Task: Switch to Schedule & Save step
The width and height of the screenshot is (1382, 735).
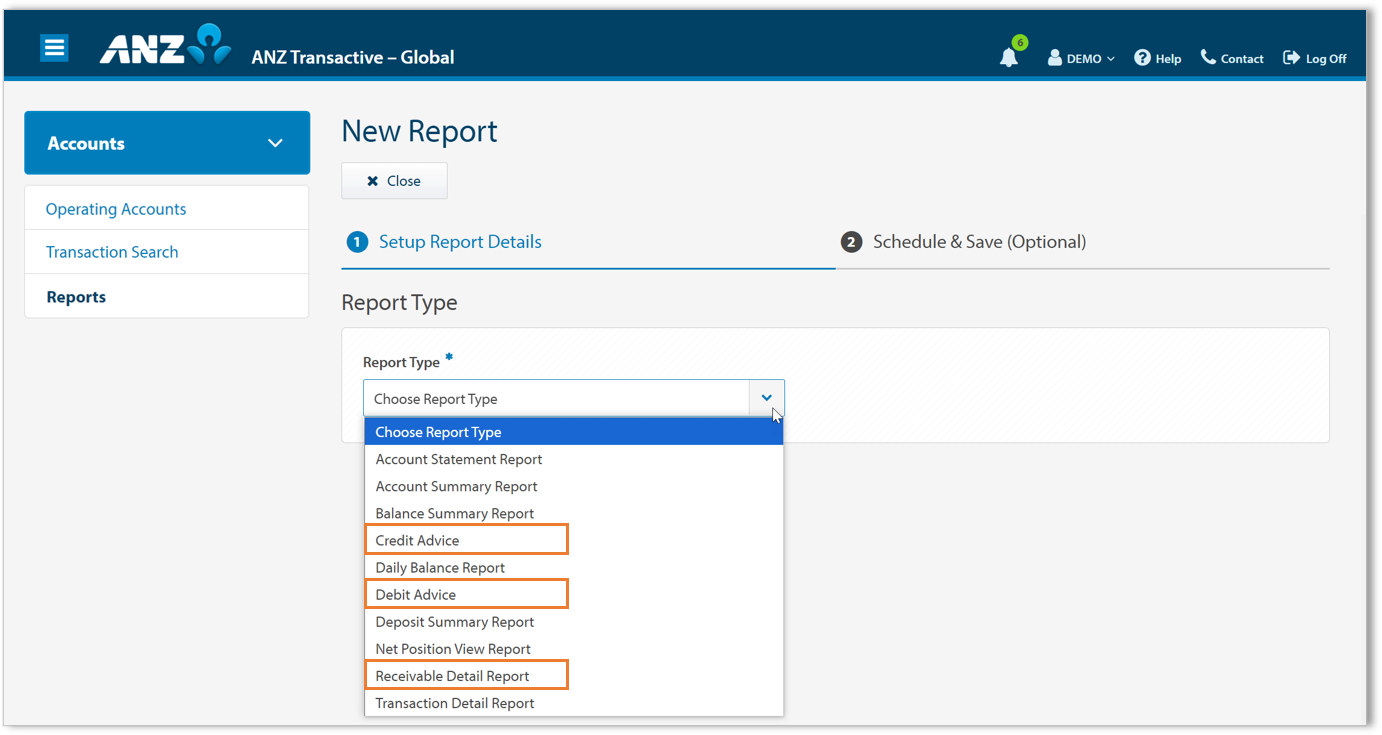Action: [x=978, y=242]
